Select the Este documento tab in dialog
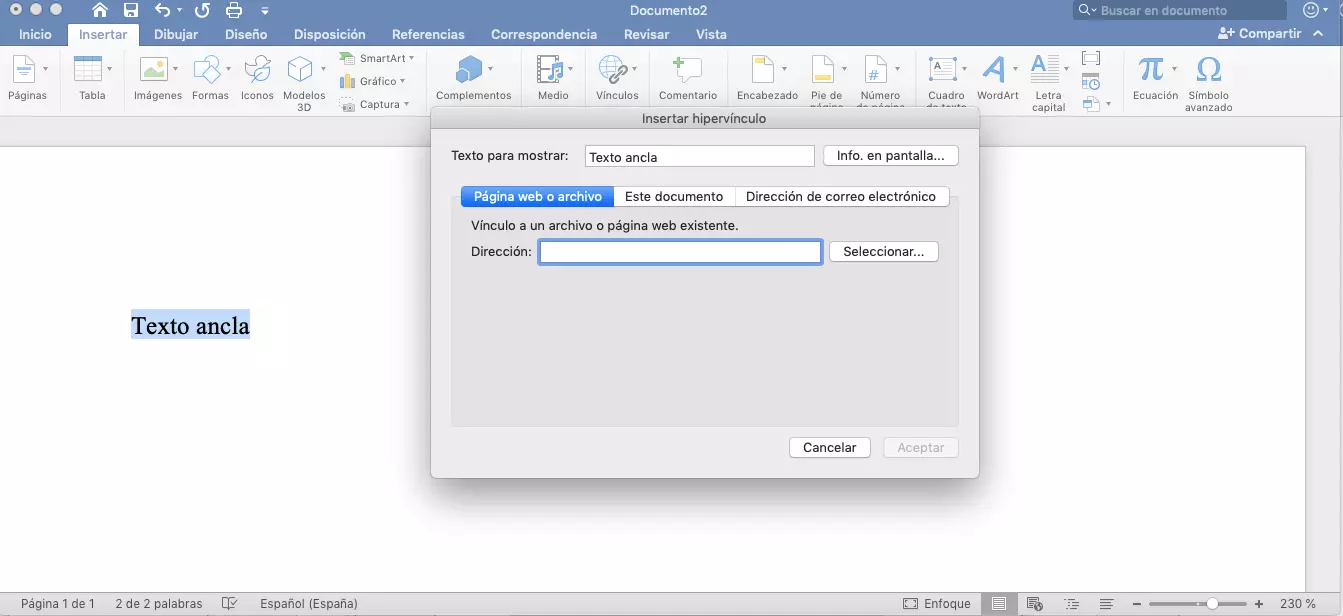The image size is (1343, 616). (x=674, y=197)
